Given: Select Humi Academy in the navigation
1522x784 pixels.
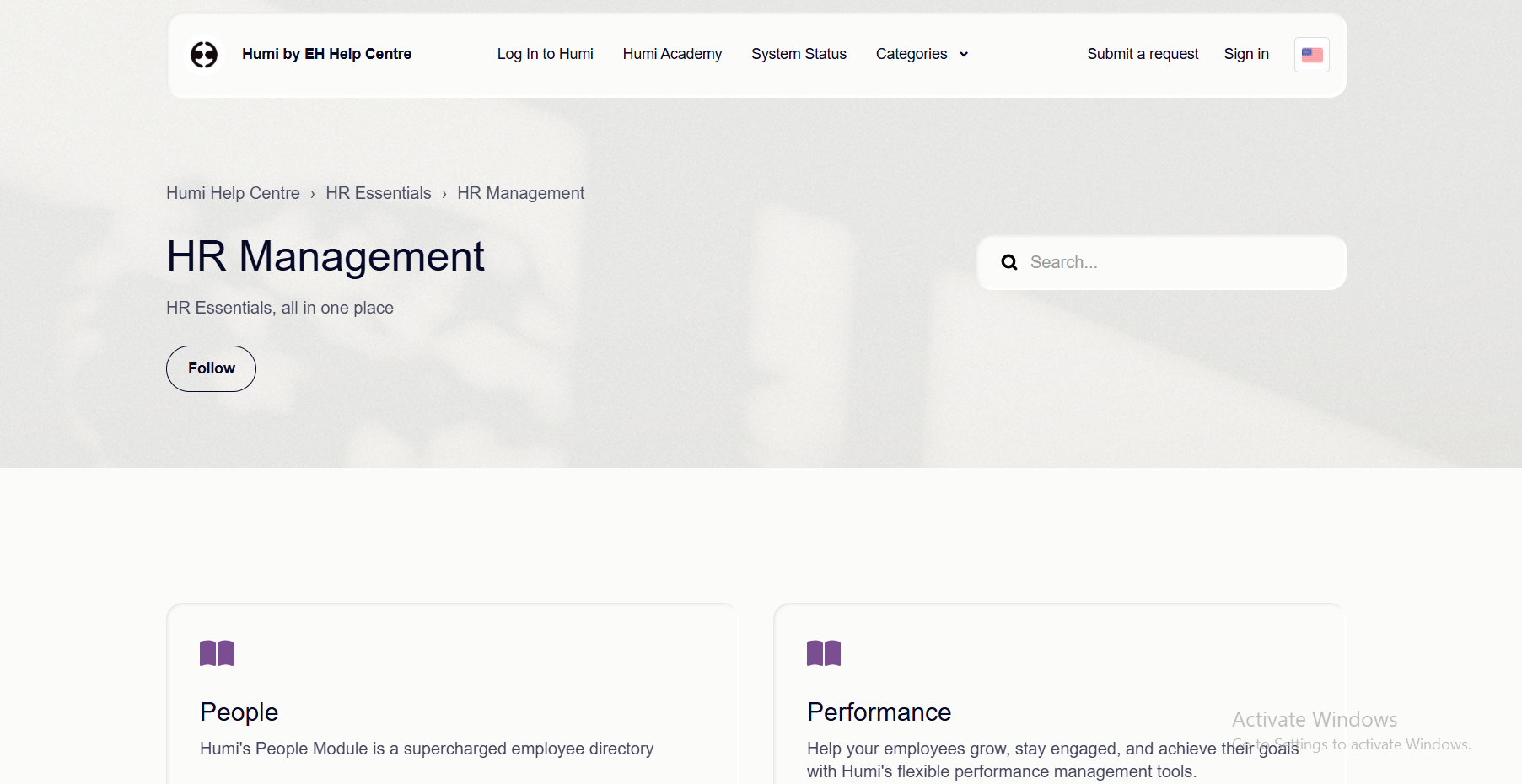Looking at the screenshot, I should click(672, 54).
